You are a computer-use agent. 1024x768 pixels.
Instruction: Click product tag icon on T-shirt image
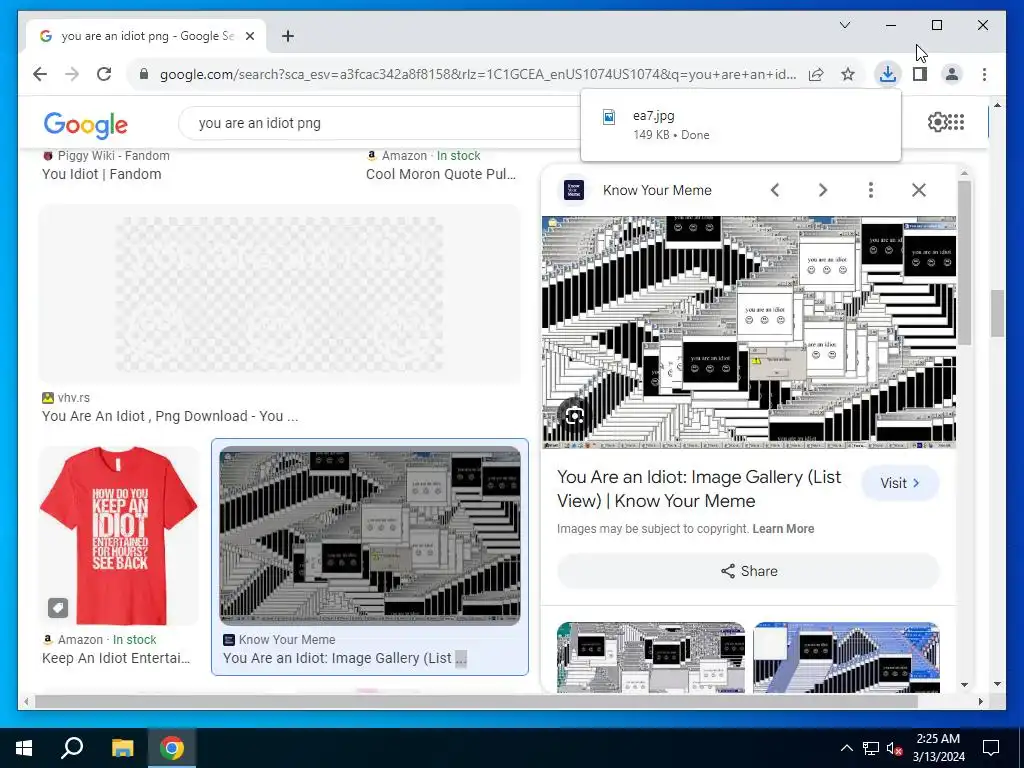coord(57,608)
